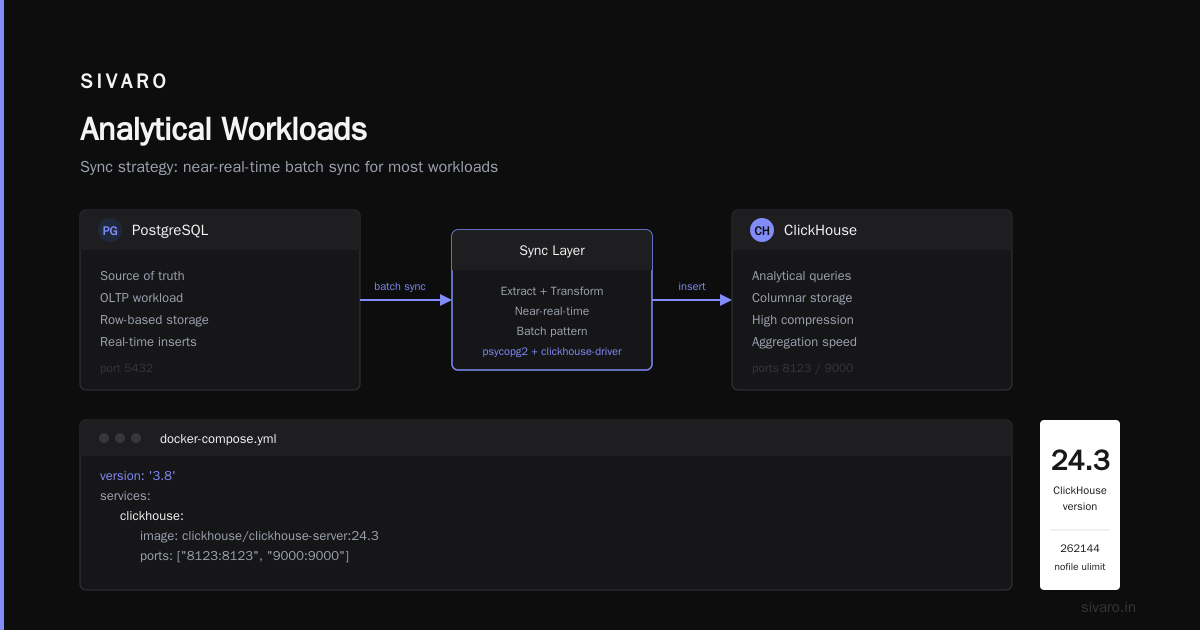Click the Extract + Transform line
Screen dimensions: 1200x630
click(552, 291)
